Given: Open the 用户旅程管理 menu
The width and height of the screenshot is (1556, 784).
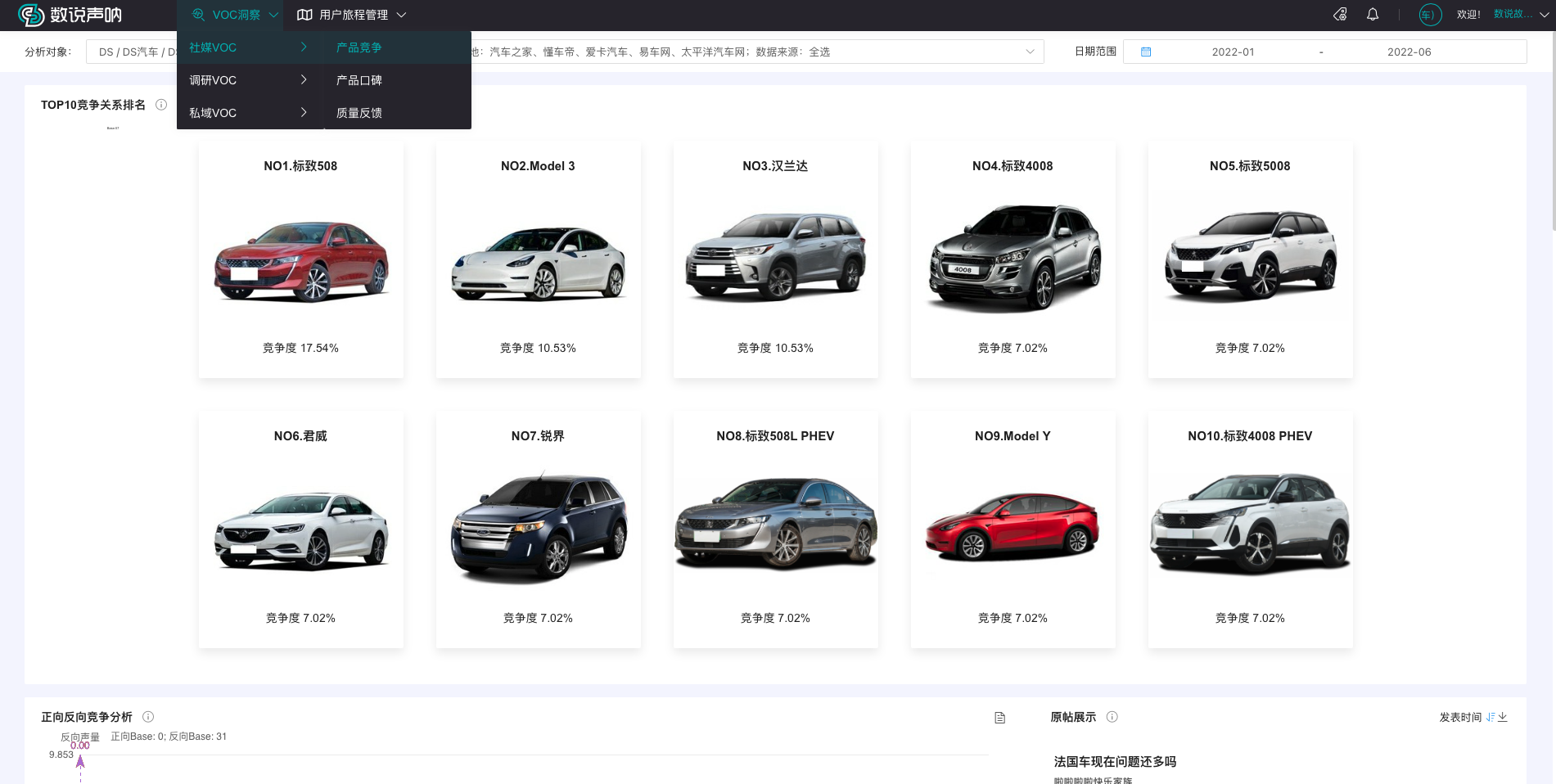Looking at the screenshot, I should pos(352,15).
